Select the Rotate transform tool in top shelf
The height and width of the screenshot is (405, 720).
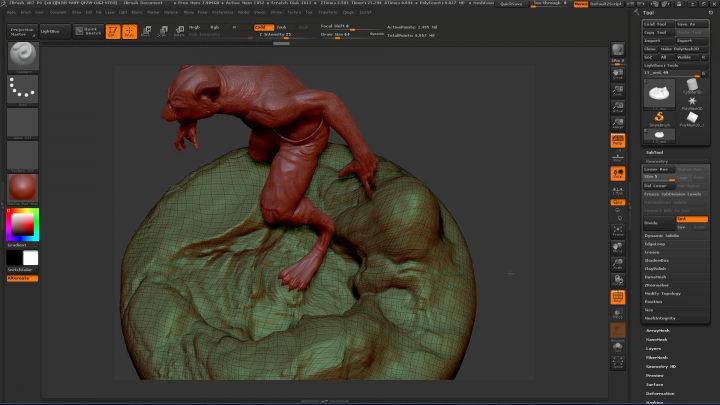click(179, 31)
